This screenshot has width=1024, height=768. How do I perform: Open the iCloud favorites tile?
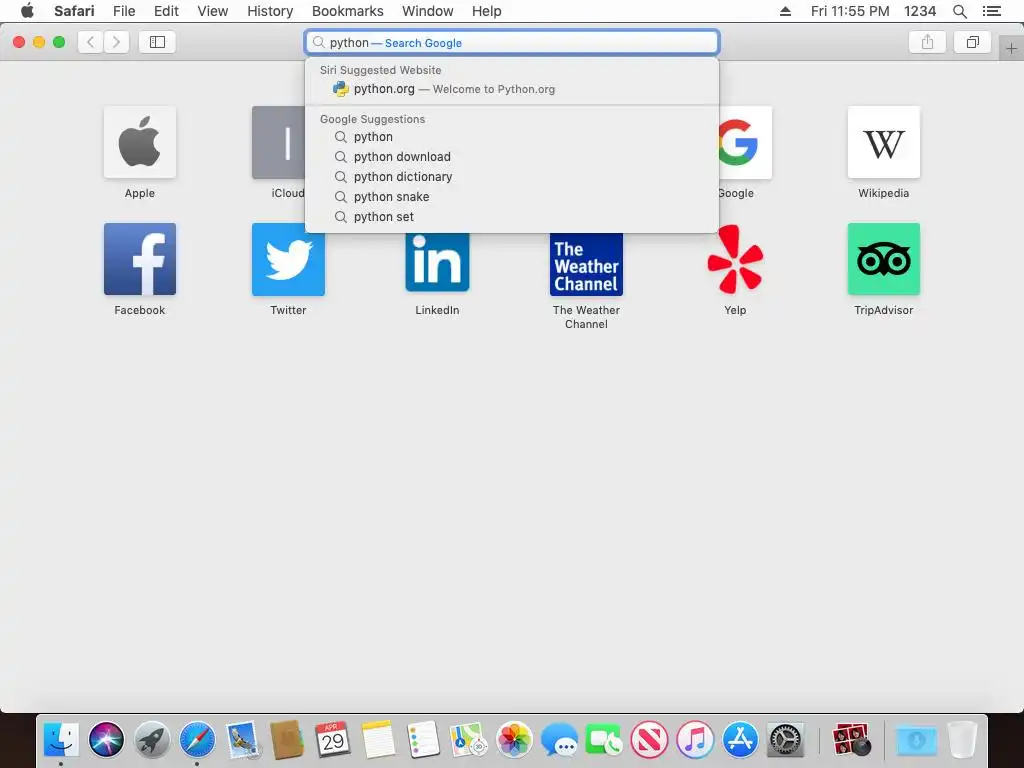pos(279,142)
